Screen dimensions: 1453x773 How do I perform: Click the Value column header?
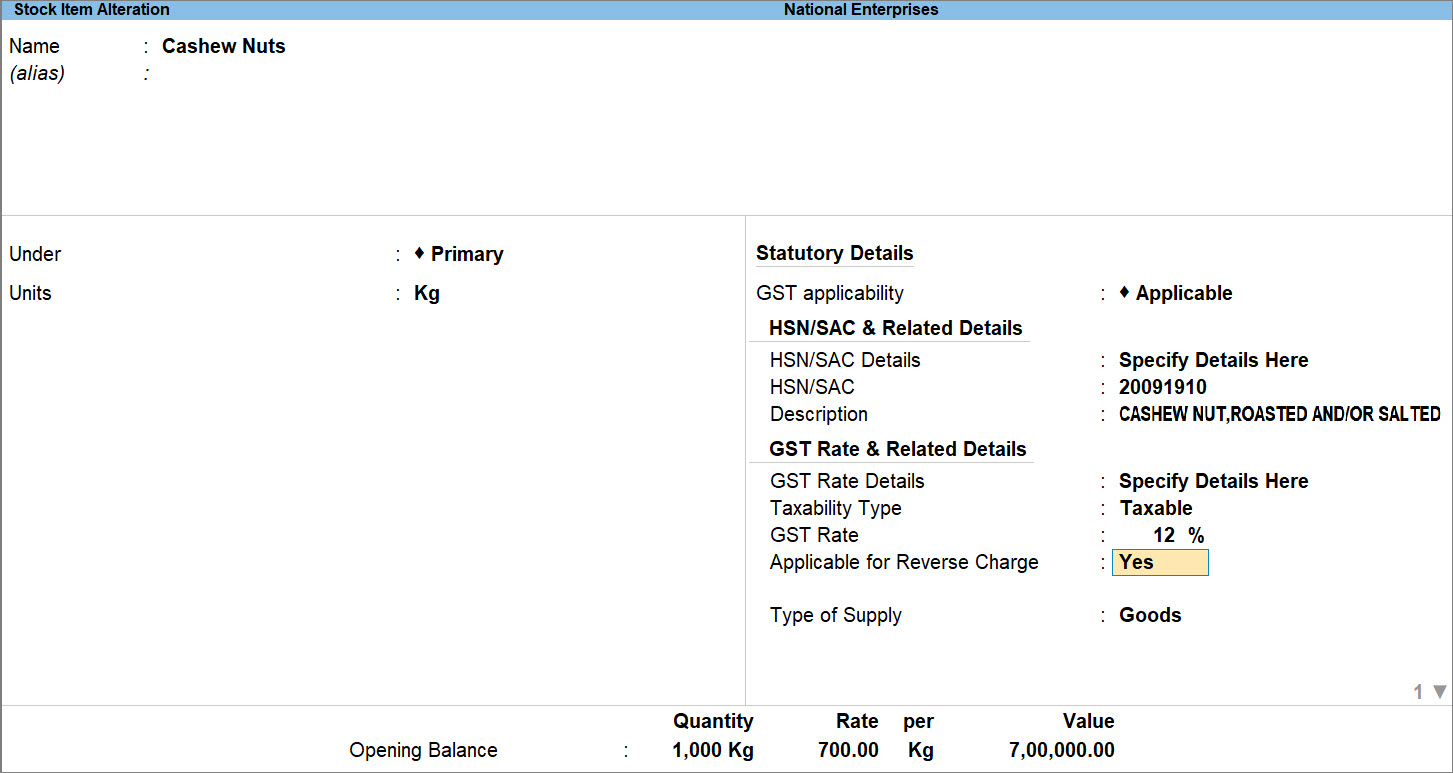click(x=1088, y=721)
